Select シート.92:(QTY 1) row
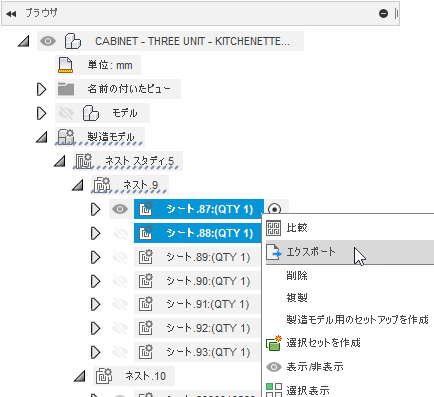 (197, 328)
